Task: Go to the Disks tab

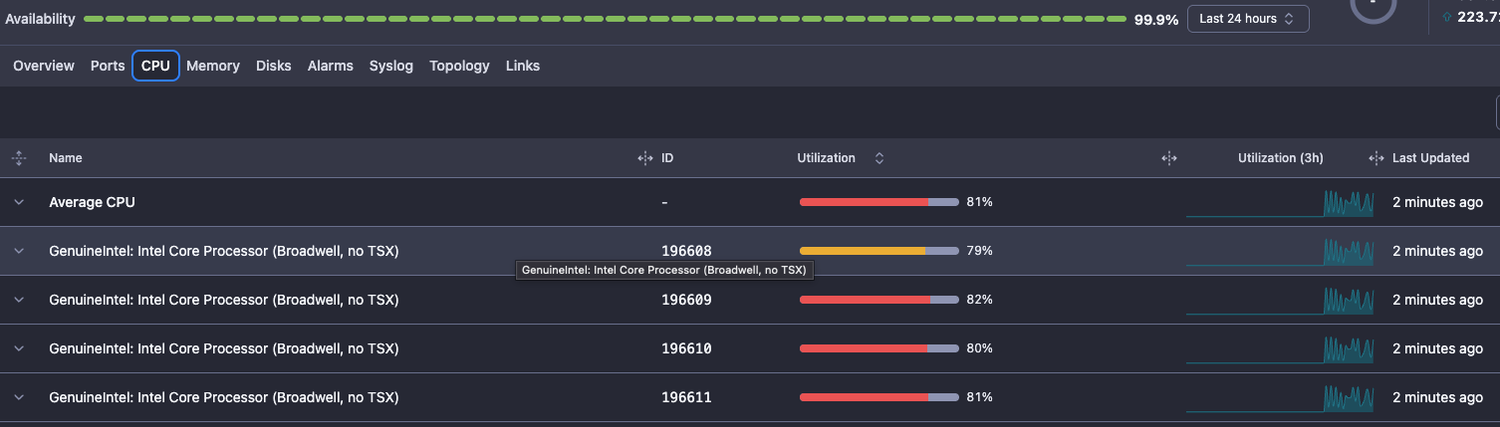Action: (273, 66)
